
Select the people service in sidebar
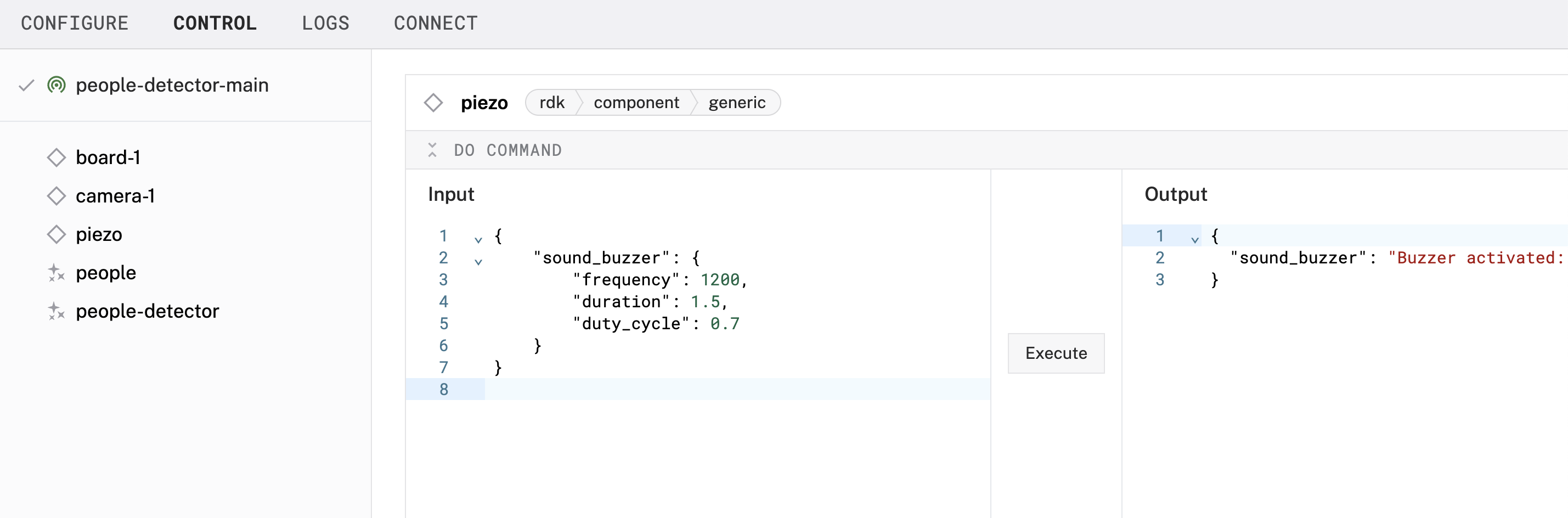pos(106,273)
